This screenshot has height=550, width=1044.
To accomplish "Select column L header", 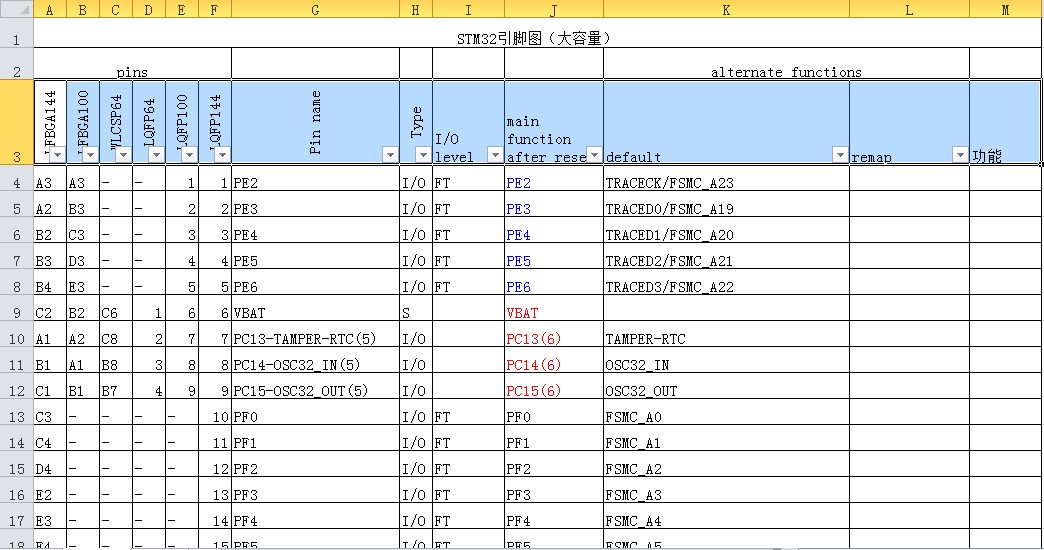I will 910,9.
